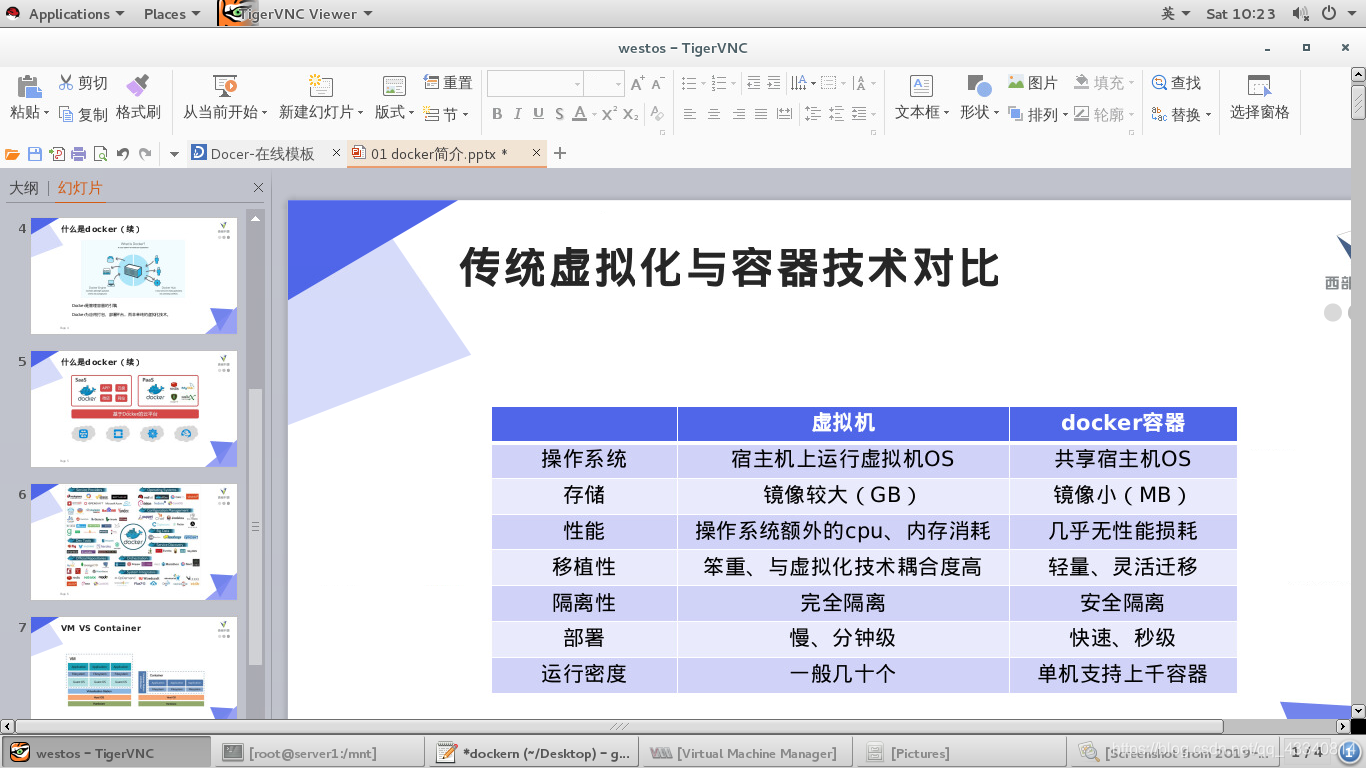Screen dimensions: 1366x768
Task: Click the Paste (粘贴) clipboard icon
Action: tap(29, 86)
